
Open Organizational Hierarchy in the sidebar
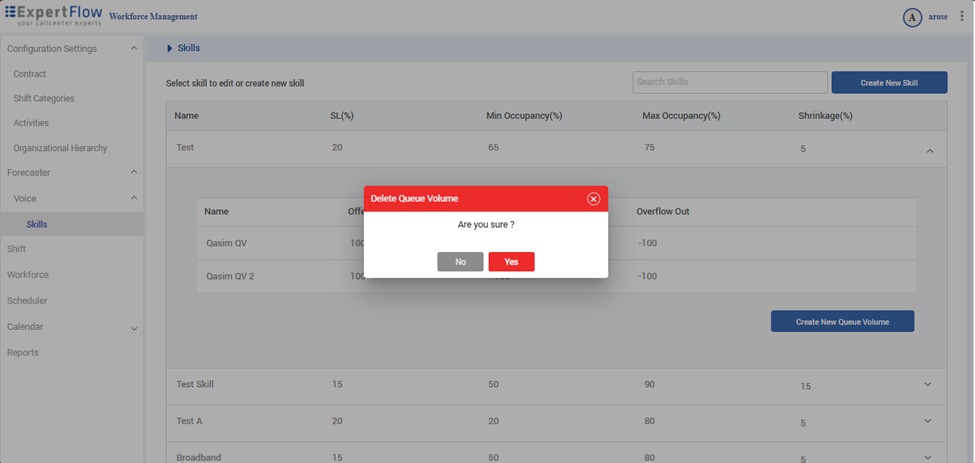click(60, 148)
